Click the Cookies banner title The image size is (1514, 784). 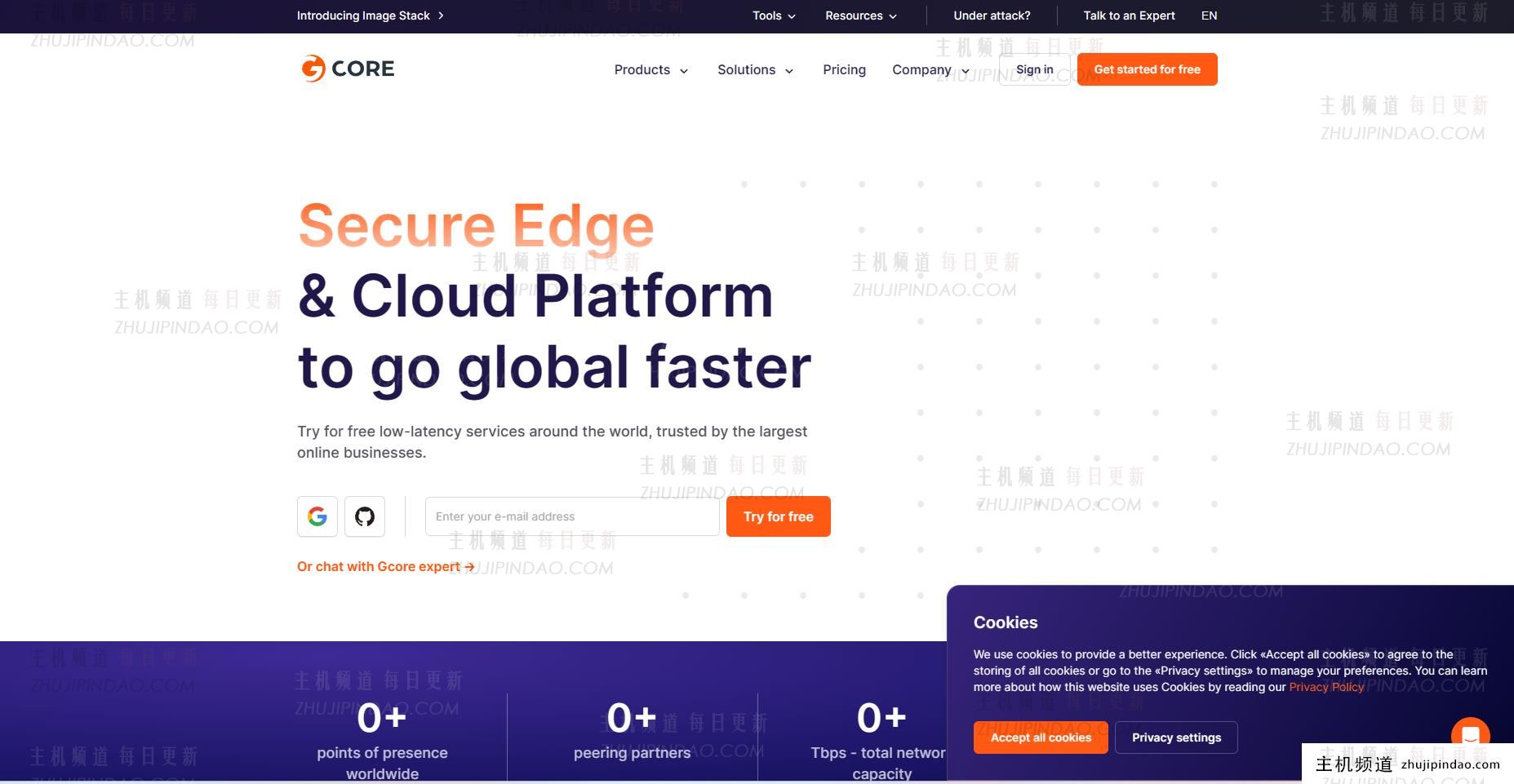1006,622
